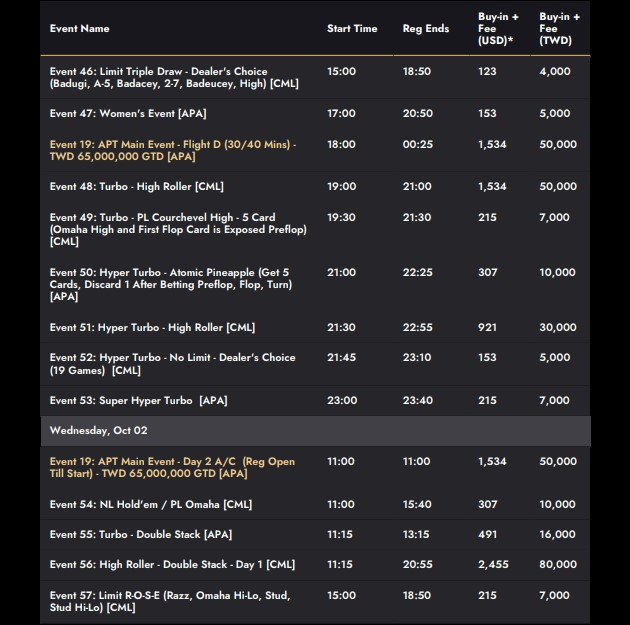
Task: Open Event 56 High Roller Double Stack
Action: (172, 565)
